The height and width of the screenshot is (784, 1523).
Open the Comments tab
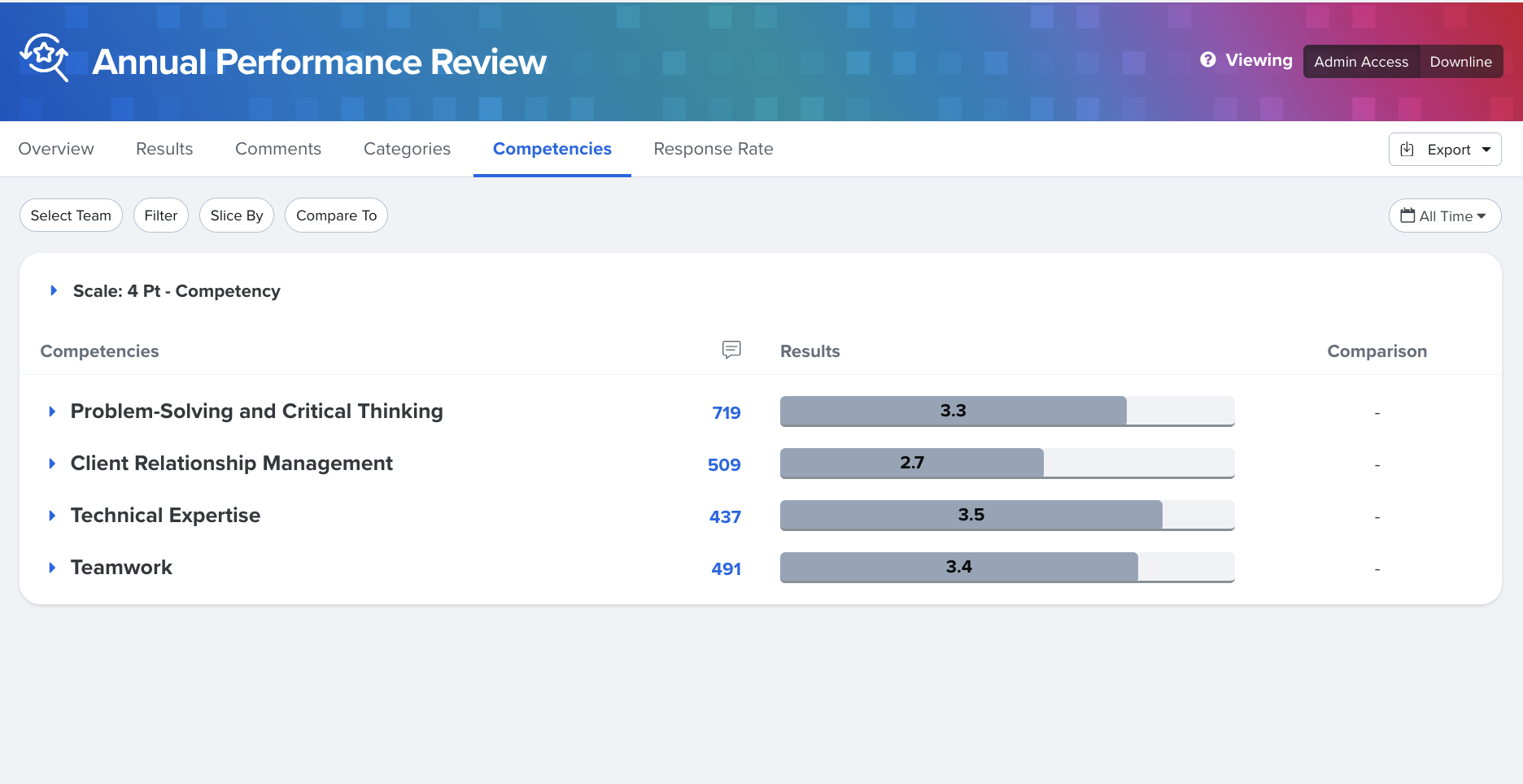(x=277, y=149)
